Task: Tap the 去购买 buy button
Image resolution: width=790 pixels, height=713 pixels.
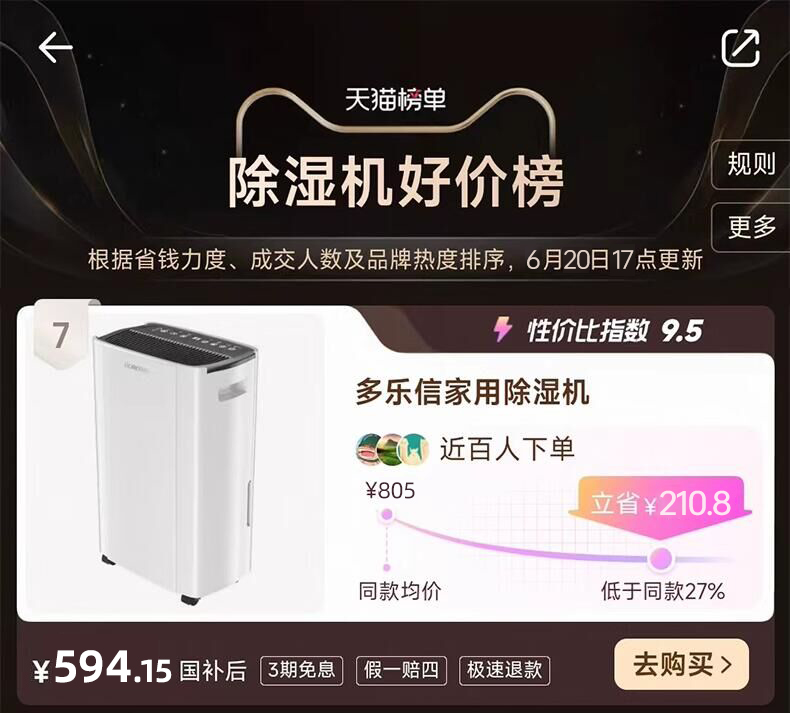Action: click(x=681, y=664)
